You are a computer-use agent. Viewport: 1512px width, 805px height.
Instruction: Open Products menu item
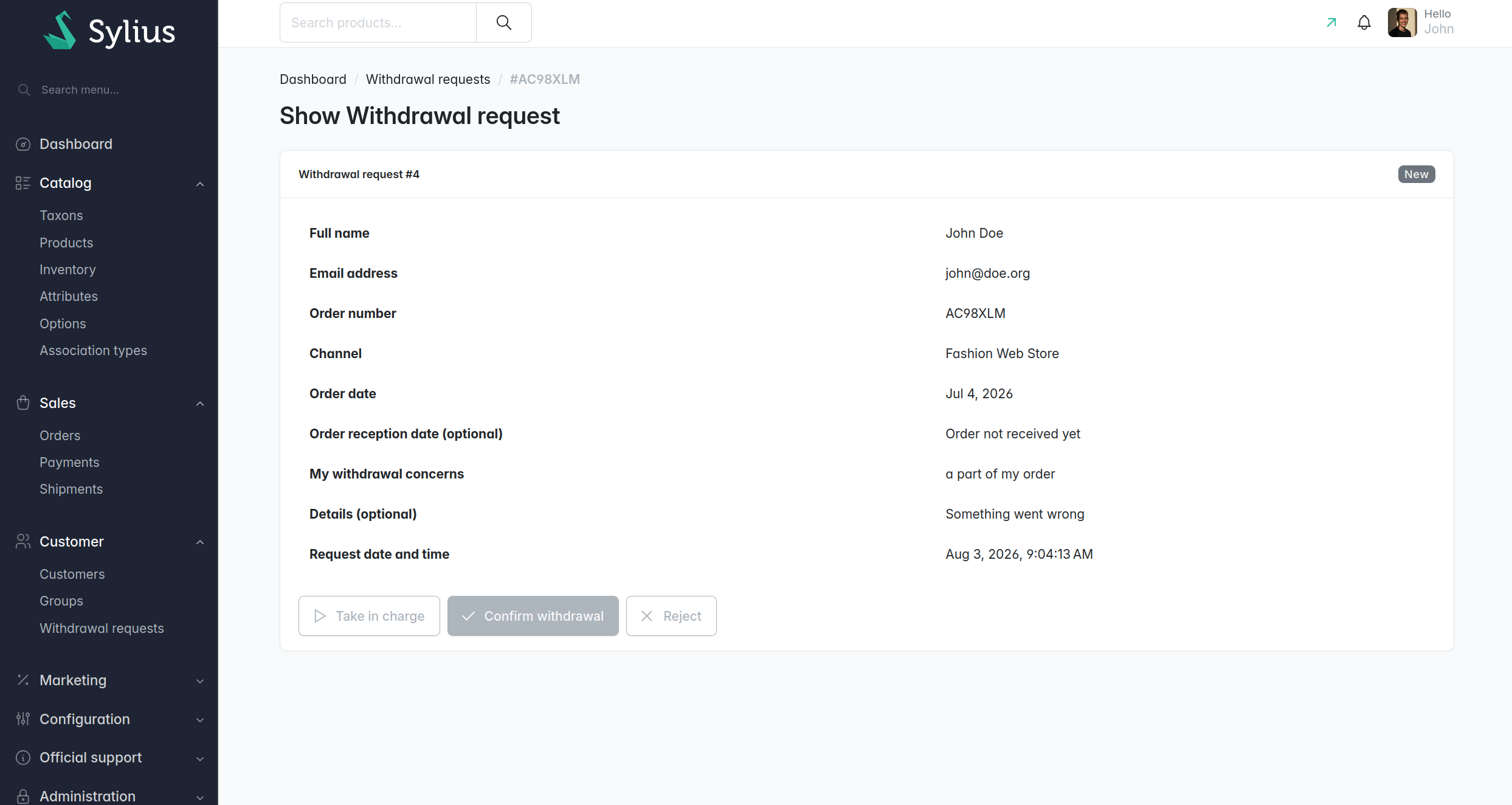(66, 243)
